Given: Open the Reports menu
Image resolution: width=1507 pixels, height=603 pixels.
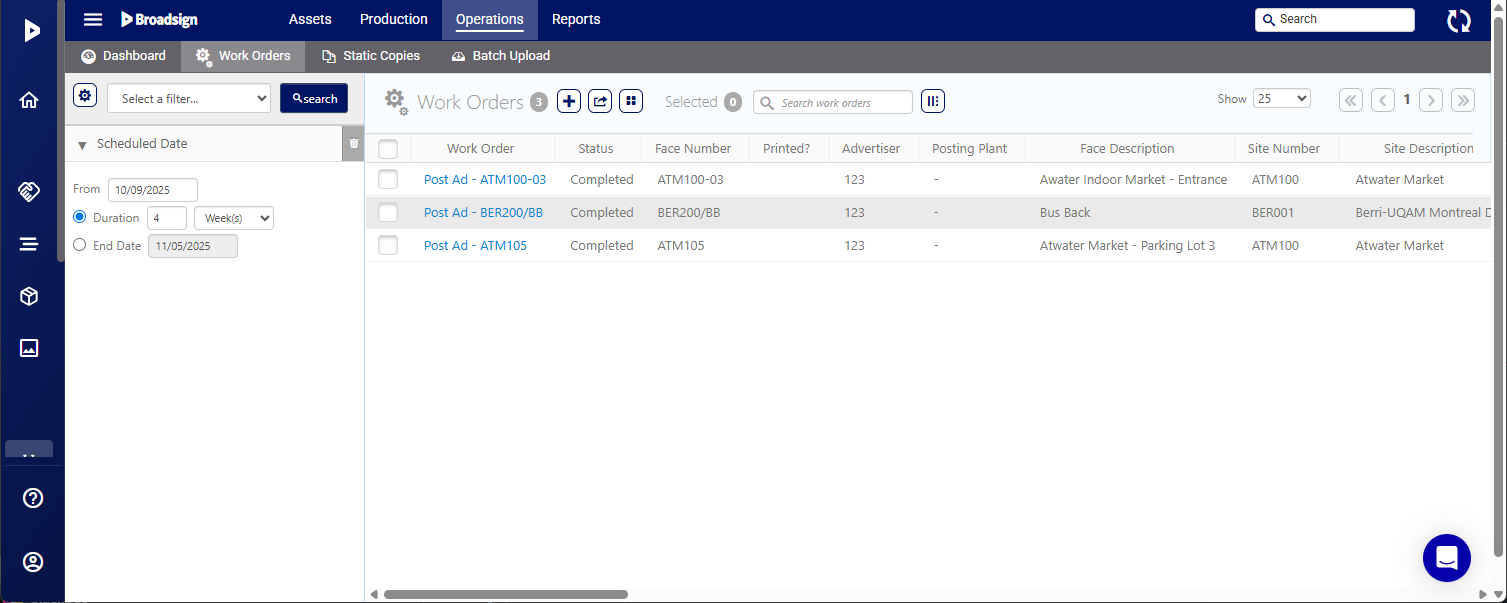Looking at the screenshot, I should click(576, 20).
